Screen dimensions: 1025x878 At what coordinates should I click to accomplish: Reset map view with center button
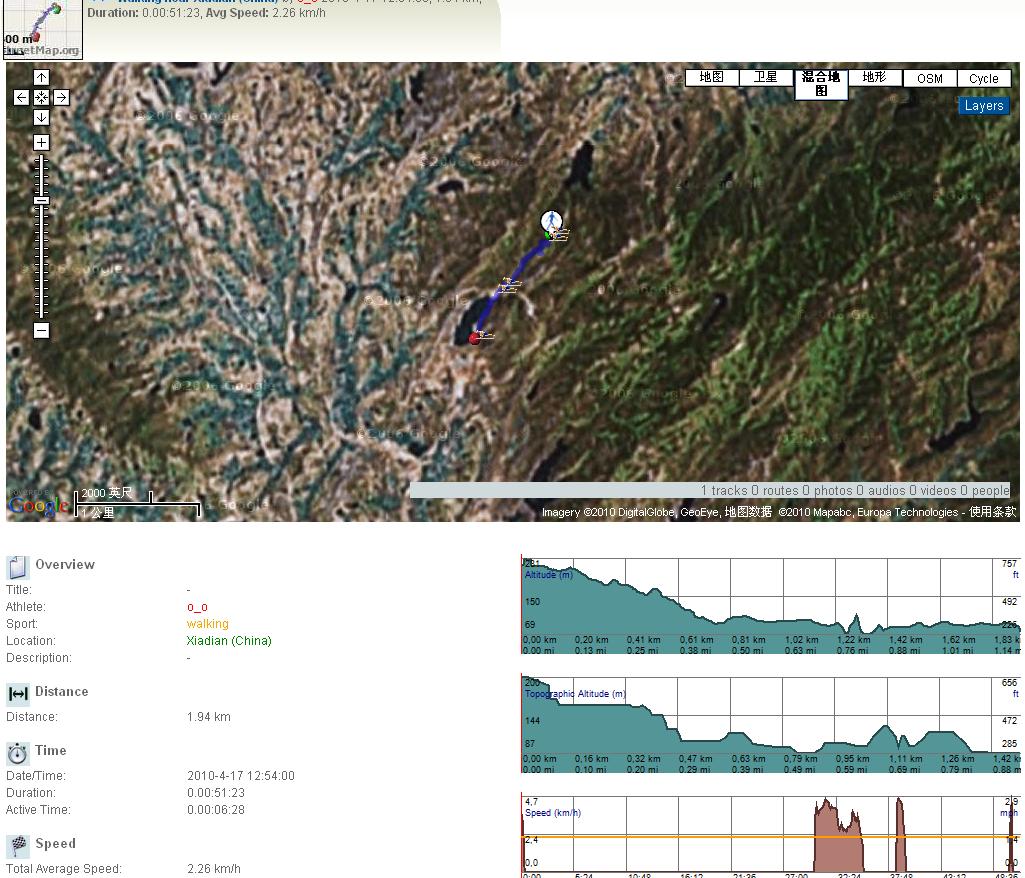pos(41,97)
